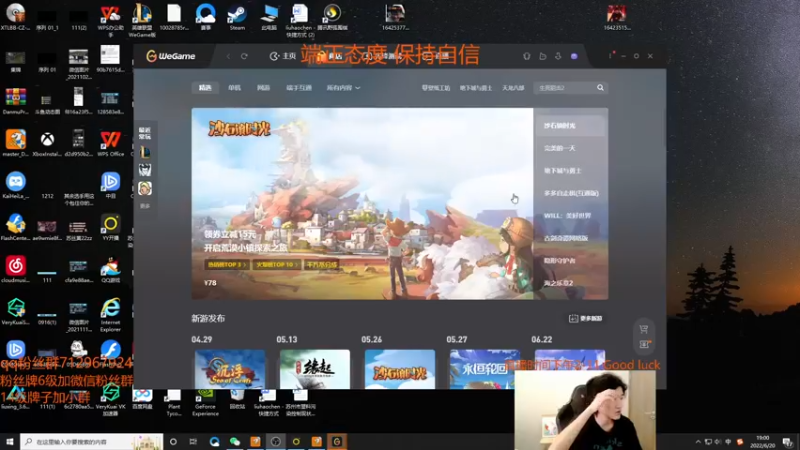
Task: Open the blonde character game icon in sidebar
Action: (145, 188)
